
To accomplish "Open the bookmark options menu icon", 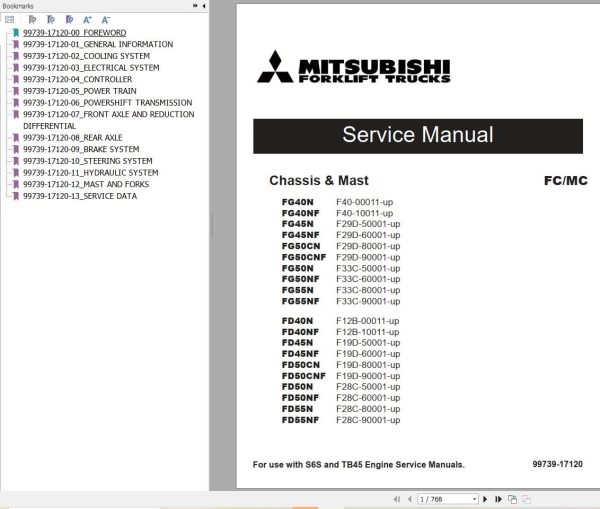I will 10,20.
